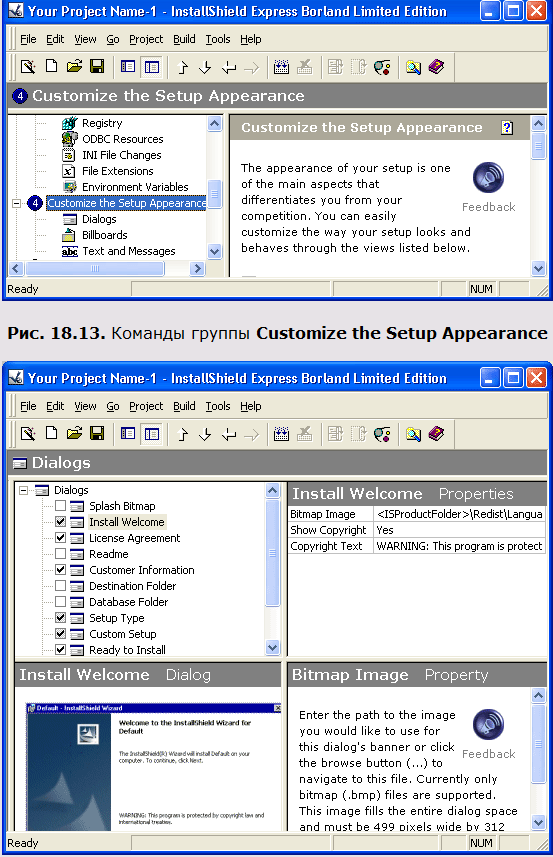Enable the Splash Bitmap checkbox

point(61,506)
